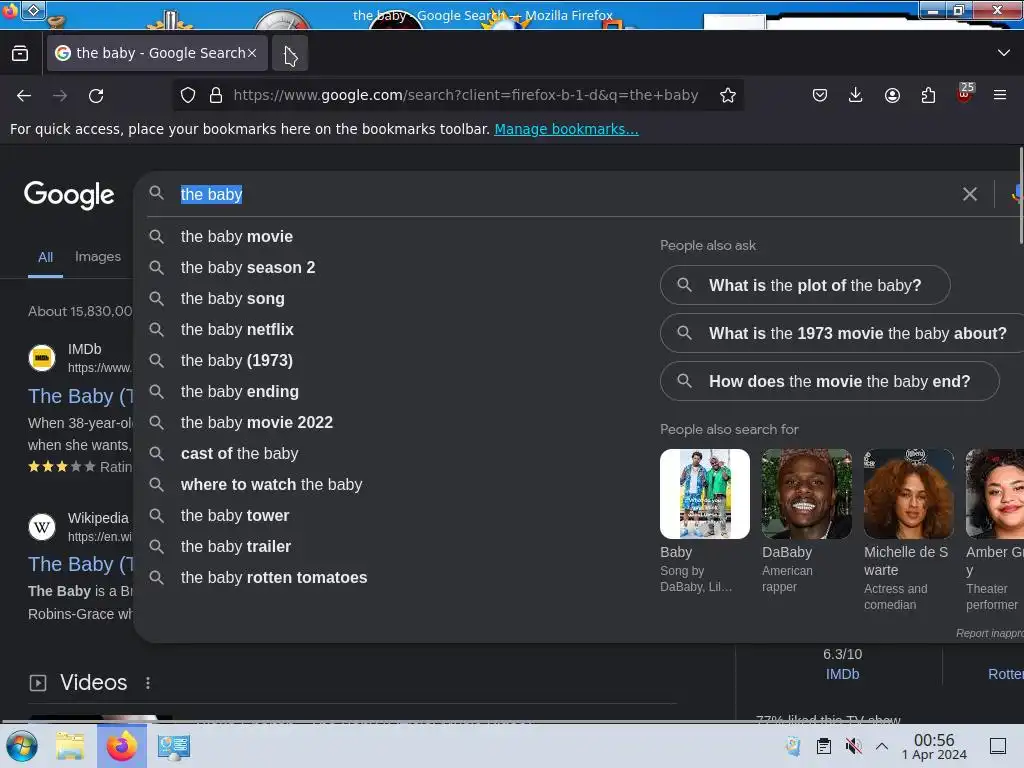This screenshot has width=1024, height=768.
Task: Click the site padlock security icon
Action: tap(216, 95)
